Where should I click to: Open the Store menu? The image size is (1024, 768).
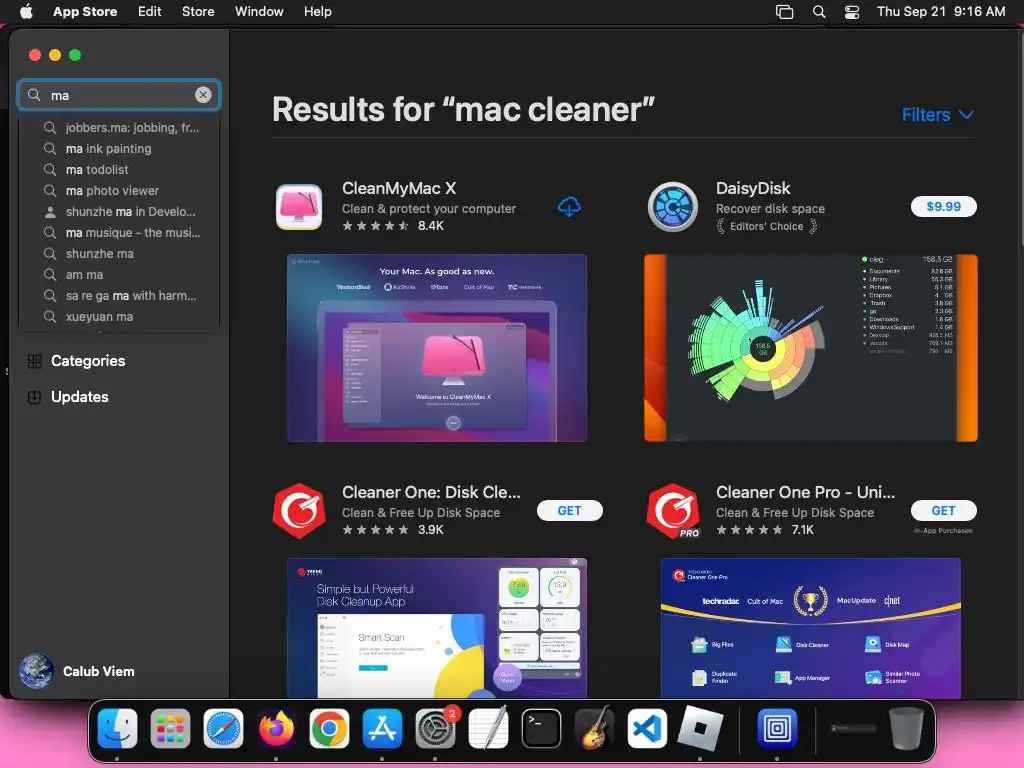pyautogui.click(x=198, y=11)
